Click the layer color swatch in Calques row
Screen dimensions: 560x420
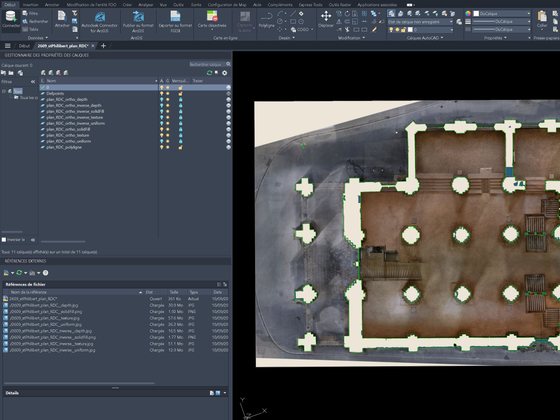point(410,30)
